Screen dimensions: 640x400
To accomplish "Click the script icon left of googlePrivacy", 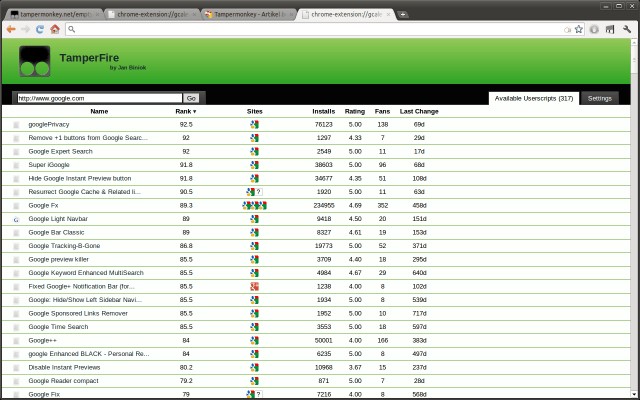I will [16, 125].
